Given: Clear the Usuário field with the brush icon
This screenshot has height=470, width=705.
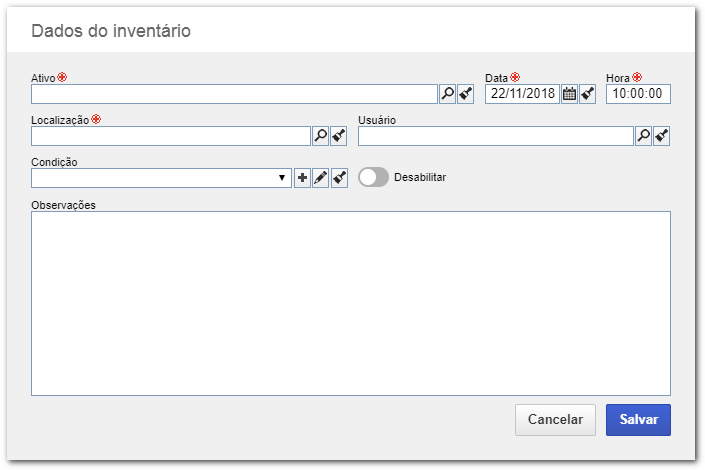Looking at the screenshot, I should [x=662, y=136].
